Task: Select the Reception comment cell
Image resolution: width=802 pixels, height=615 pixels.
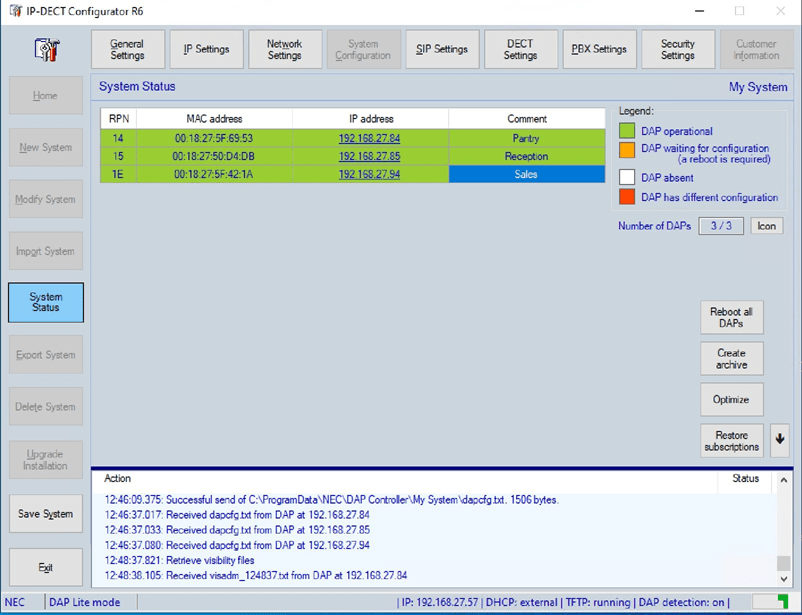Action: pos(527,156)
